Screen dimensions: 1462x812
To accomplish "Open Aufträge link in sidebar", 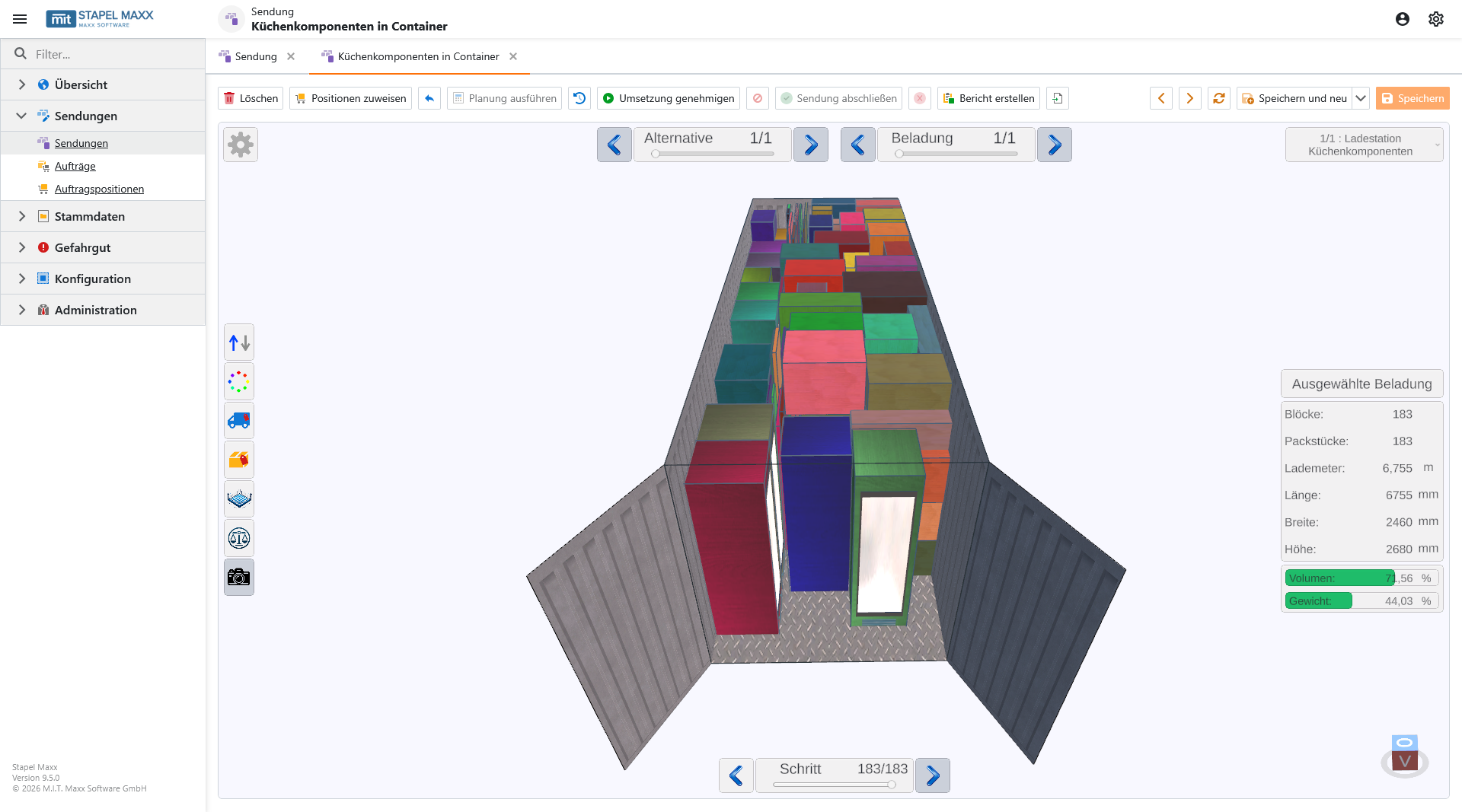I will coord(75,166).
